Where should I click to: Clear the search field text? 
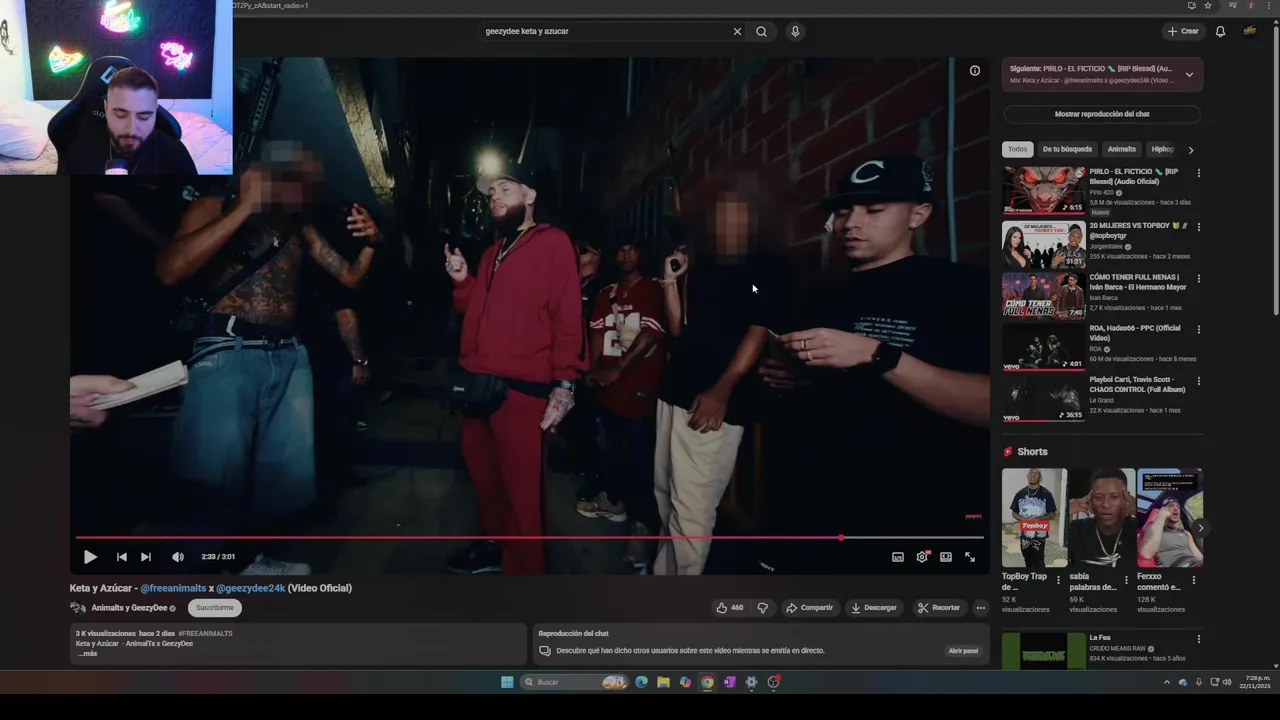737,31
